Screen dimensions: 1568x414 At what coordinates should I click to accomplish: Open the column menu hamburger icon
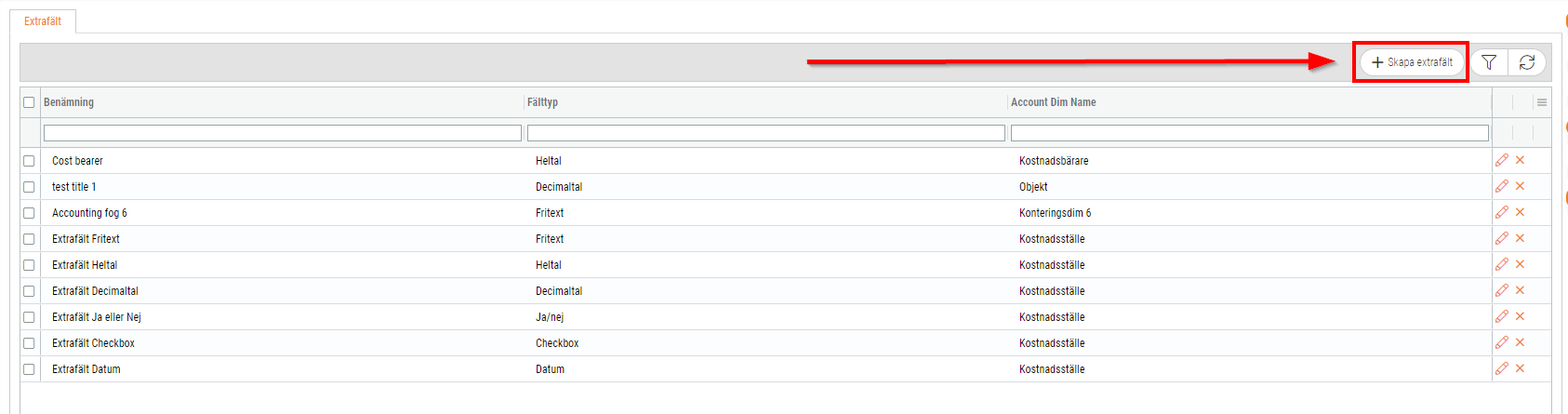pyautogui.click(x=1542, y=102)
